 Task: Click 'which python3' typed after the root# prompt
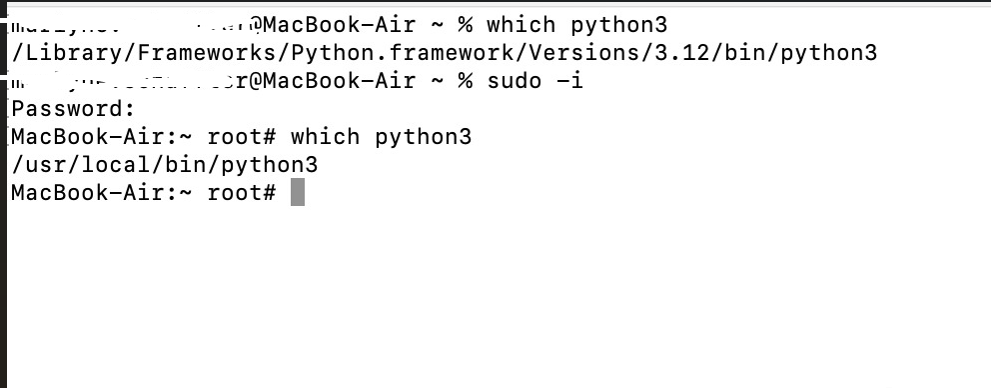381,137
